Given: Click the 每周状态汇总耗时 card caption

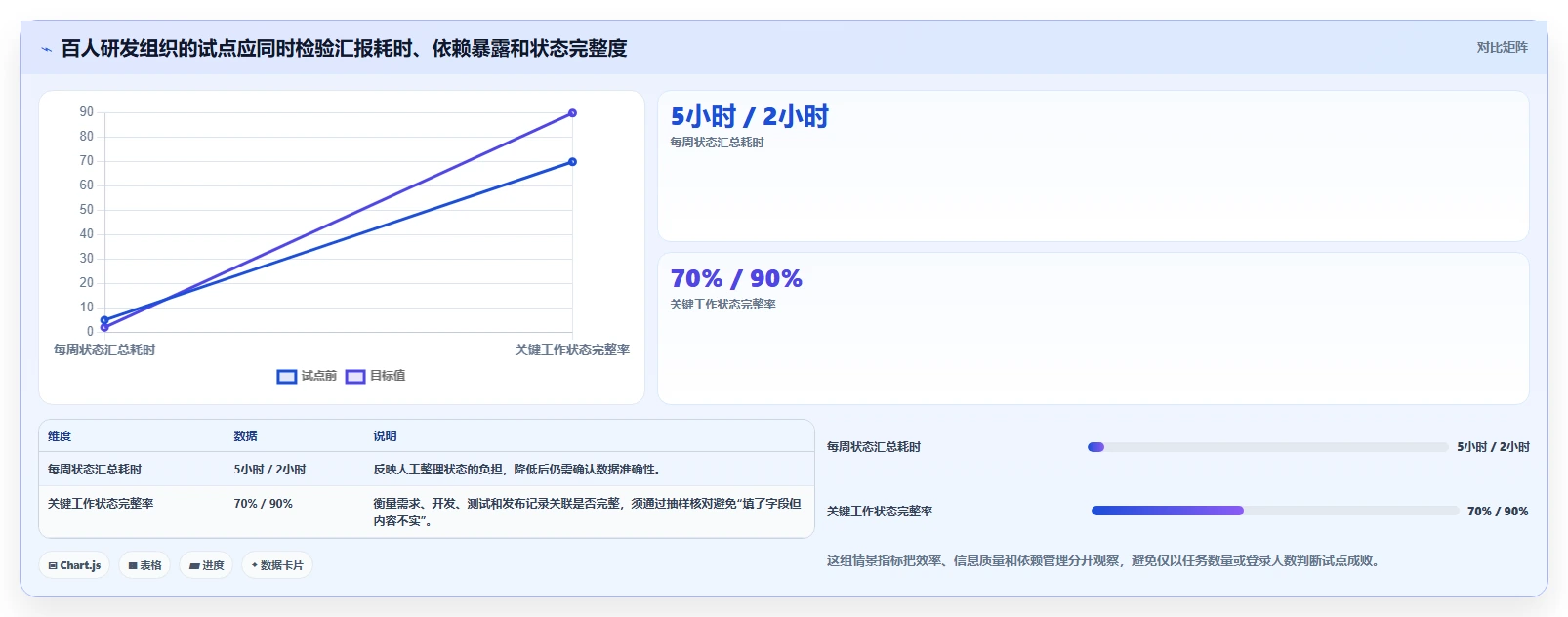Looking at the screenshot, I should tap(717, 143).
